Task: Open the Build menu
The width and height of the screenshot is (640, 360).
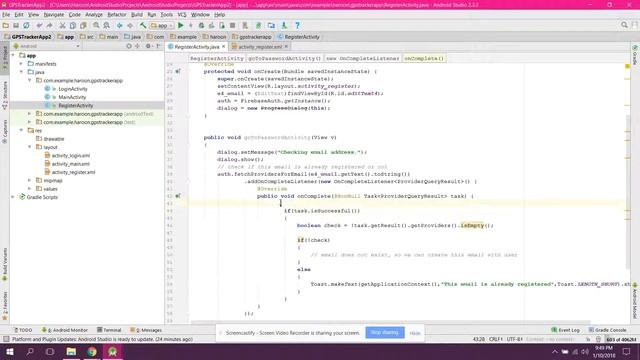Action: coord(137,15)
